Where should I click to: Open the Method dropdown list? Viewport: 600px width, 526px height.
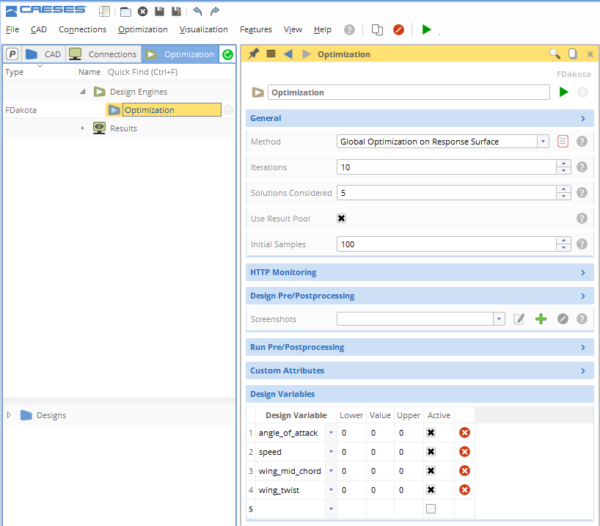(543, 141)
